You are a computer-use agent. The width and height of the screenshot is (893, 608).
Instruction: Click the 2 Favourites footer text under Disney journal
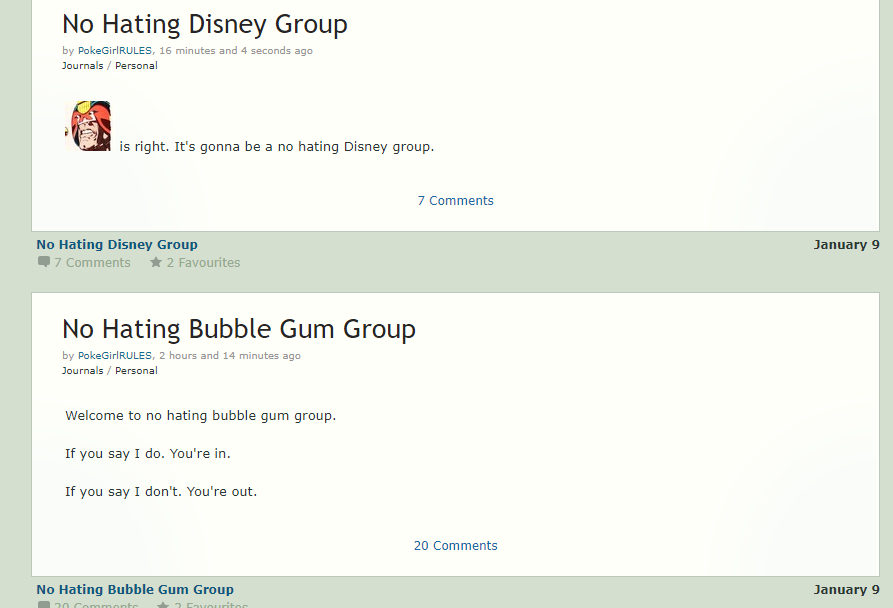point(203,262)
